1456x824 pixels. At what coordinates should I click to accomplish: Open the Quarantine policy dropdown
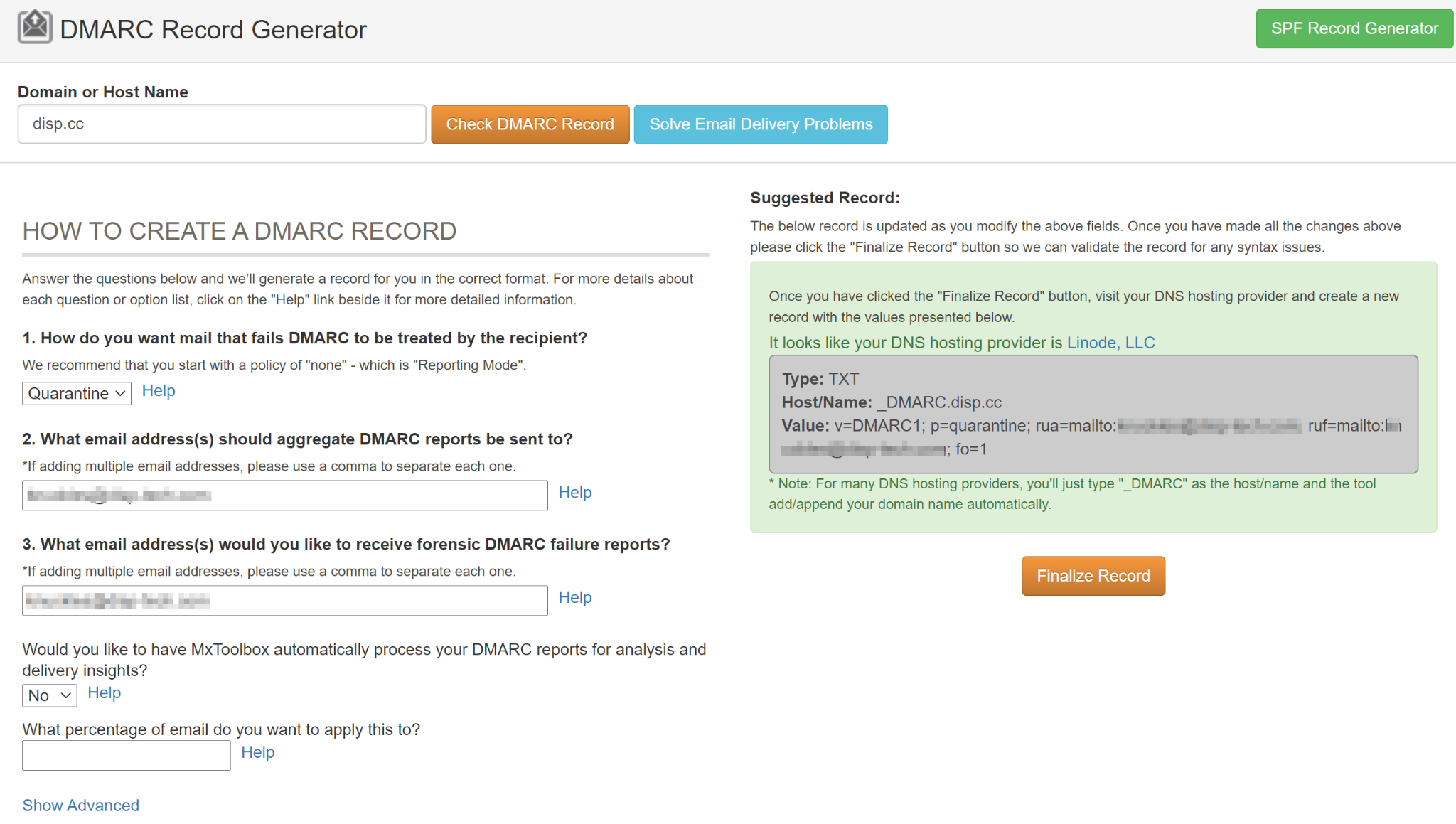pos(77,393)
